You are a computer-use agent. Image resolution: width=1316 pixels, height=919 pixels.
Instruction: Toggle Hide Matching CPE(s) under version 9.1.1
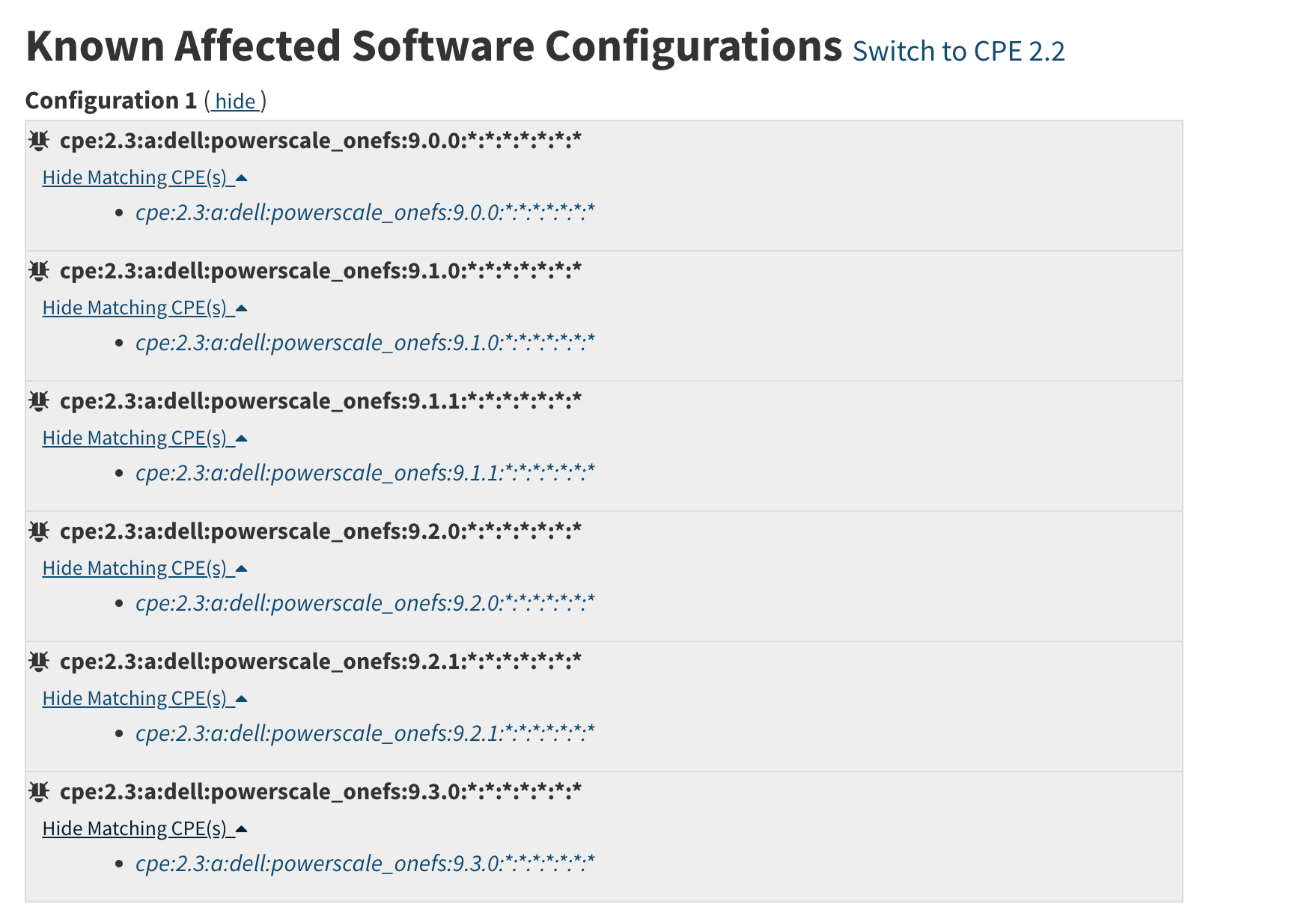[x=135, y=437]
